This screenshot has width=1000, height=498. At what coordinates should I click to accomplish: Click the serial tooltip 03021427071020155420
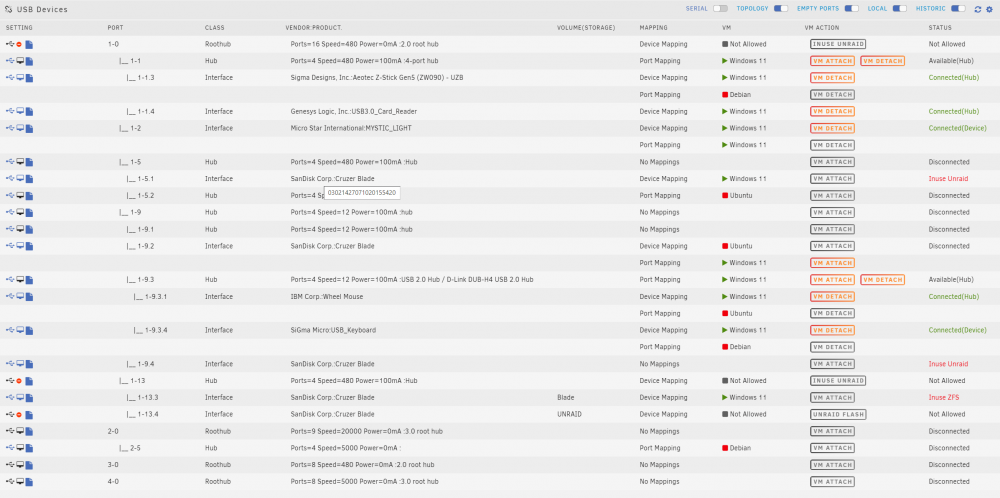tap(362, 192)
